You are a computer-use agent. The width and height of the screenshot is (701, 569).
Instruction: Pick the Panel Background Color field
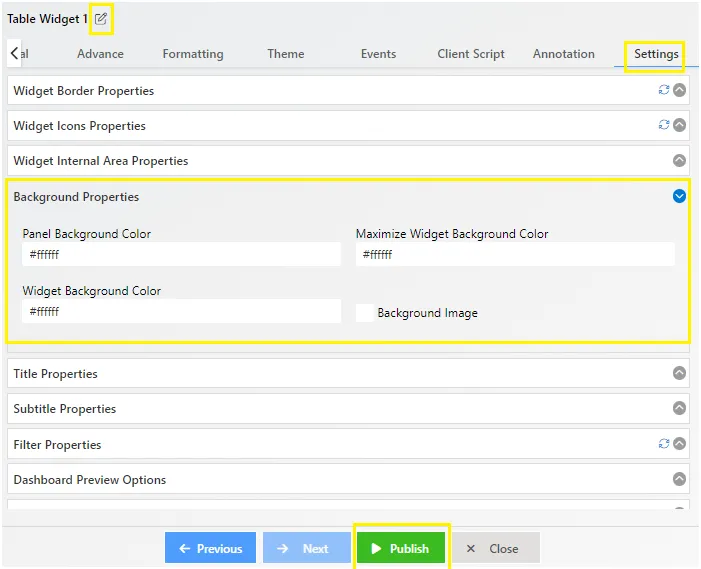182,254
